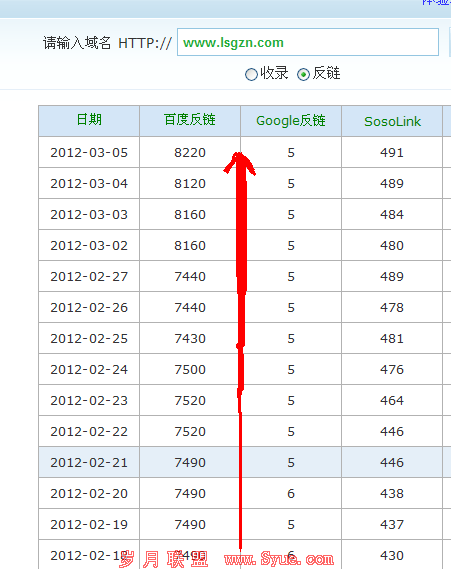Click 7440 in the 2012-02-26 row
451x569 pixels.
(190, 307)
